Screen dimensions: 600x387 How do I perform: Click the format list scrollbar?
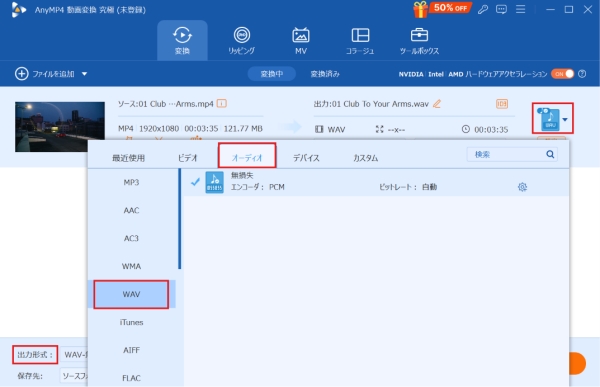tap(179, 219)
